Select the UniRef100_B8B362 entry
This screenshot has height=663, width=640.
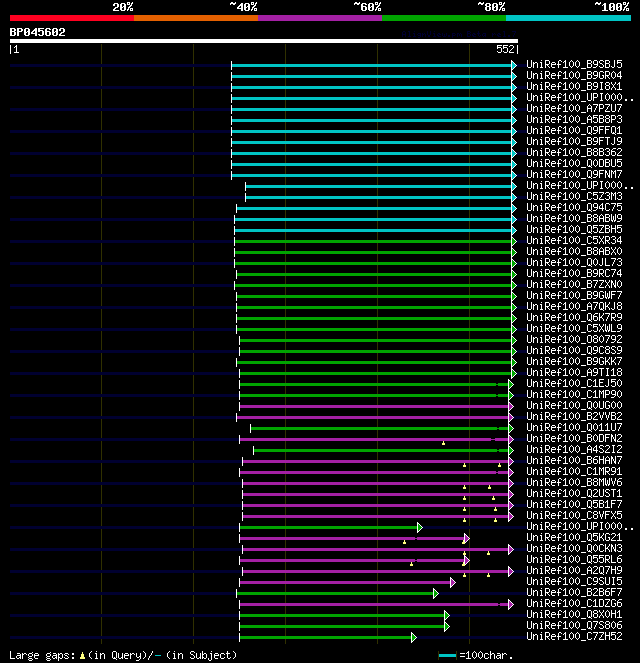click(x=574, y=152)
